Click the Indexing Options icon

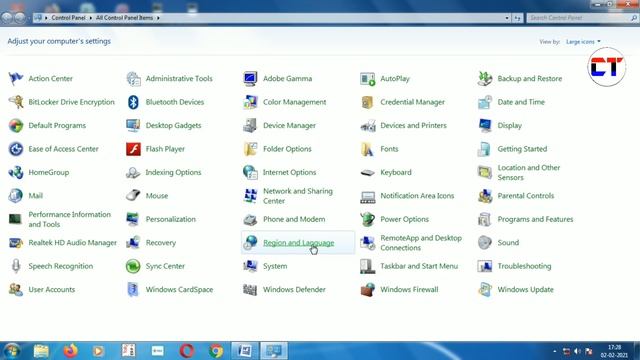tap(133, 172)
